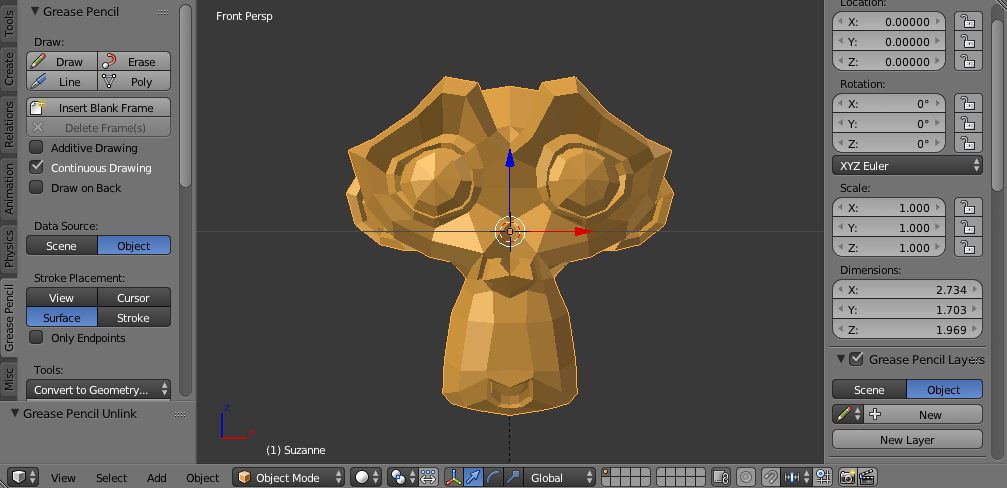Click Insert Blank Frame button
The height and width of the screenshot is (488, 1007).
98,108
